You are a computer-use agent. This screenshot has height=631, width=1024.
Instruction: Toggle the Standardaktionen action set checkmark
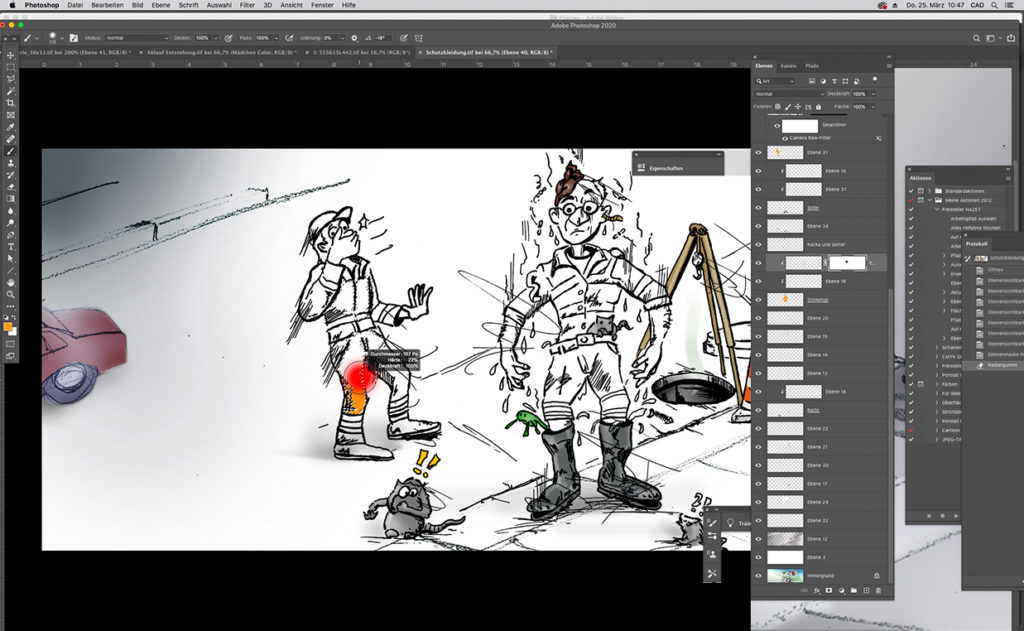click(911, 190)
